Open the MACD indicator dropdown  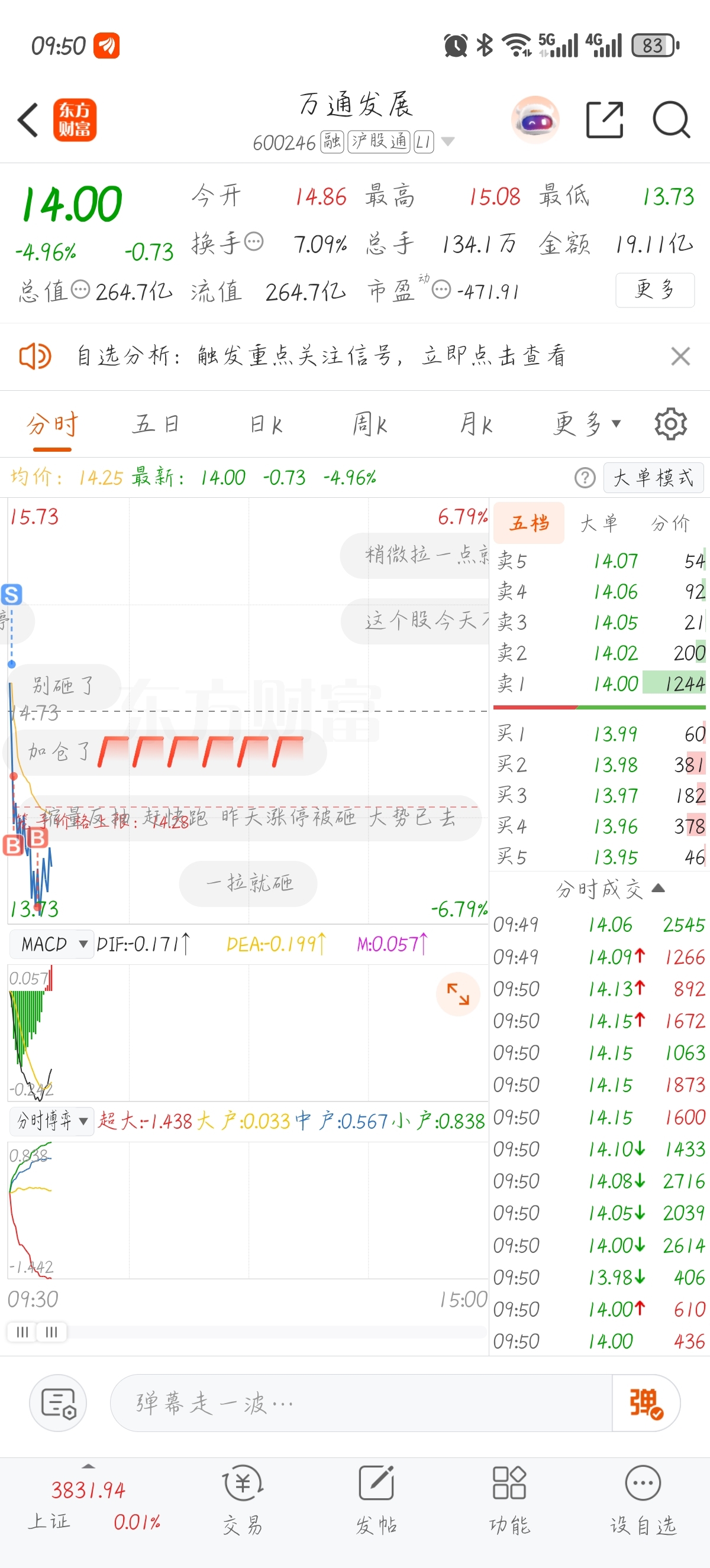51,944
